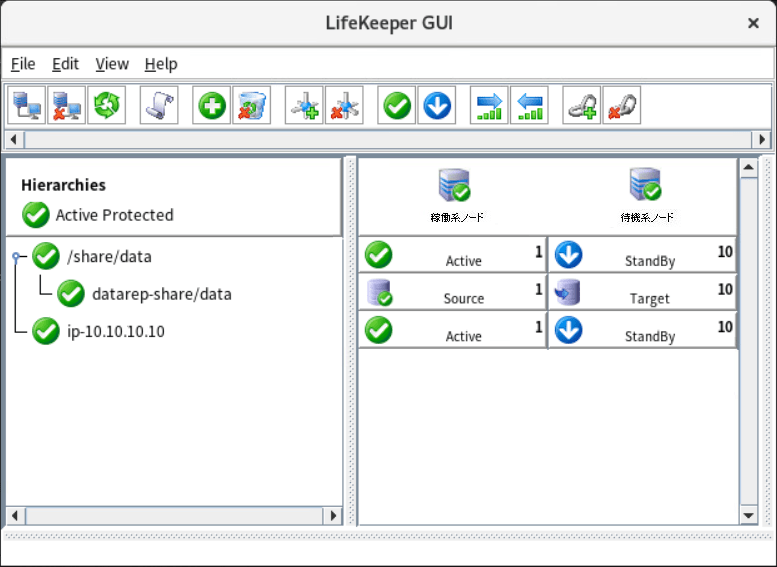Click the Extend Resource Hierarchy right-arrow icon

pos(490,105)
